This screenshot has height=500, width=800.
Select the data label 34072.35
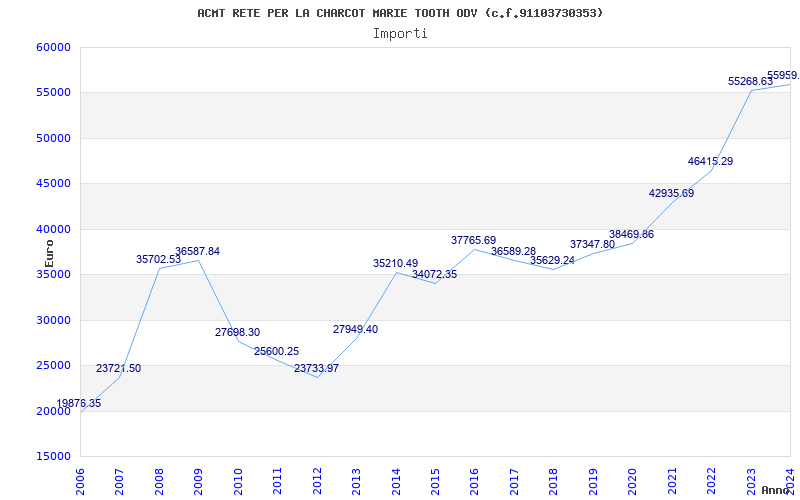pyautogui.click(x=435, y=274)
